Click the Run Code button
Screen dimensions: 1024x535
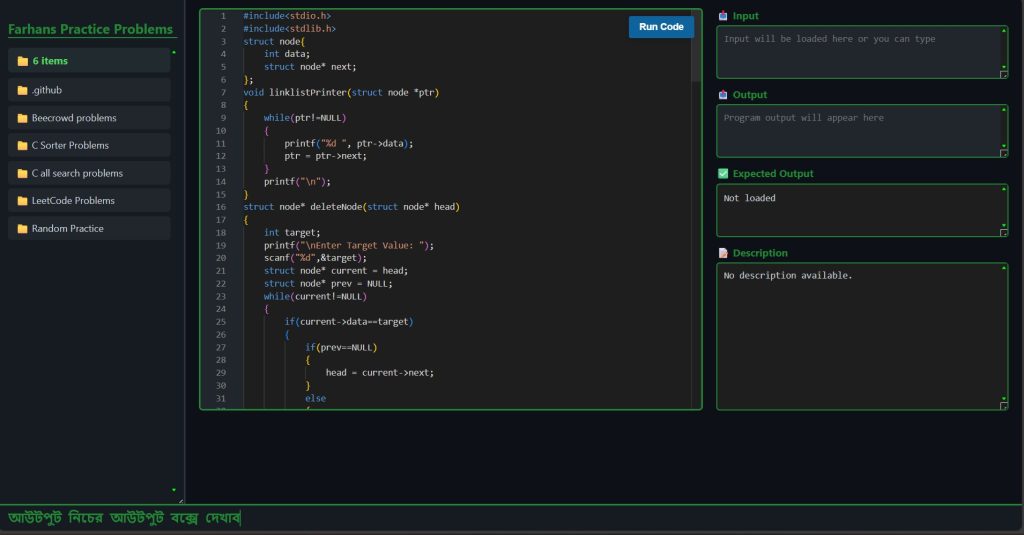tap(661, 27)
